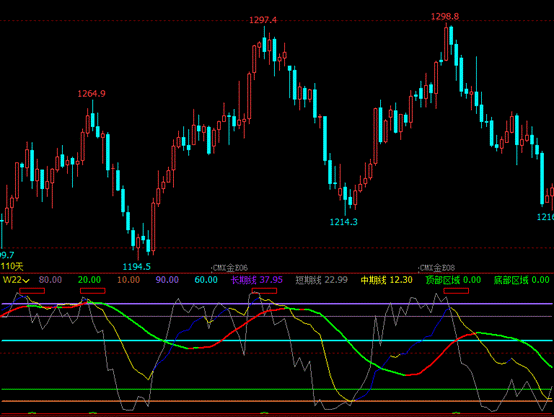Click the yellow 110天 period label
The height and width of the screenshot is (417, 554).
coord(12,266)
